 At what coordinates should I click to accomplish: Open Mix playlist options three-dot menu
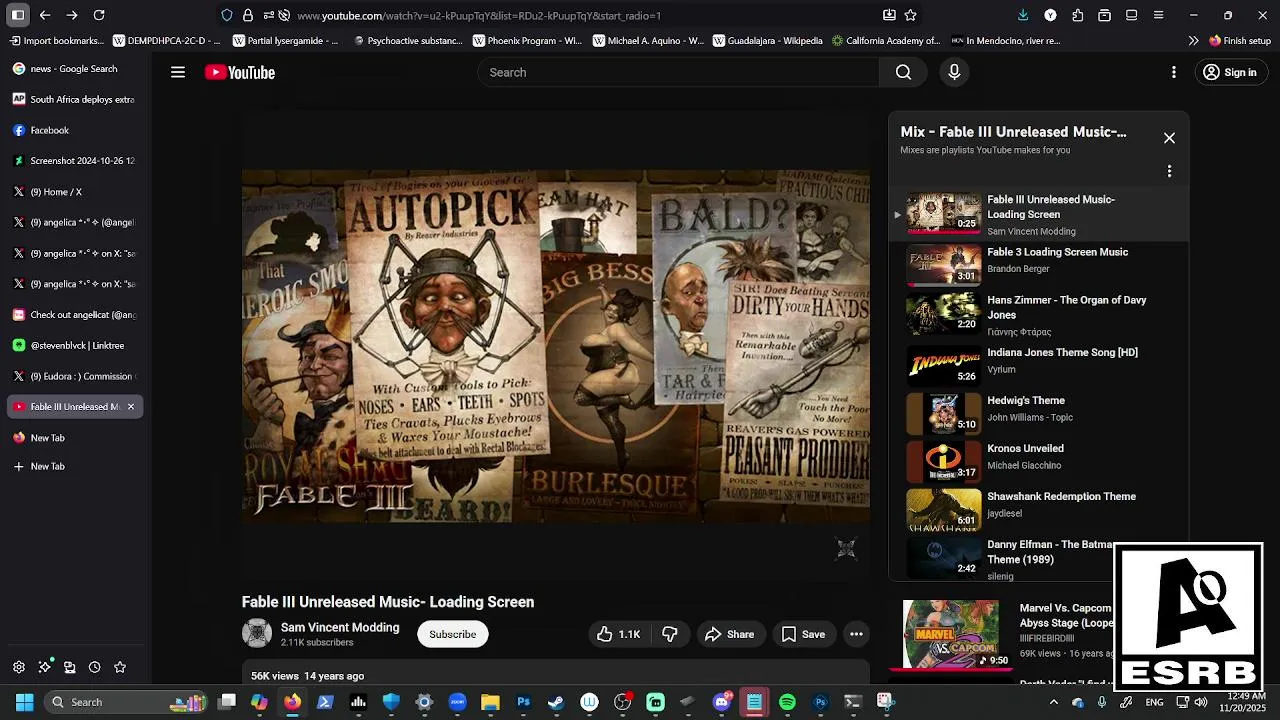pyautogui.click(x=1169, y=171)
